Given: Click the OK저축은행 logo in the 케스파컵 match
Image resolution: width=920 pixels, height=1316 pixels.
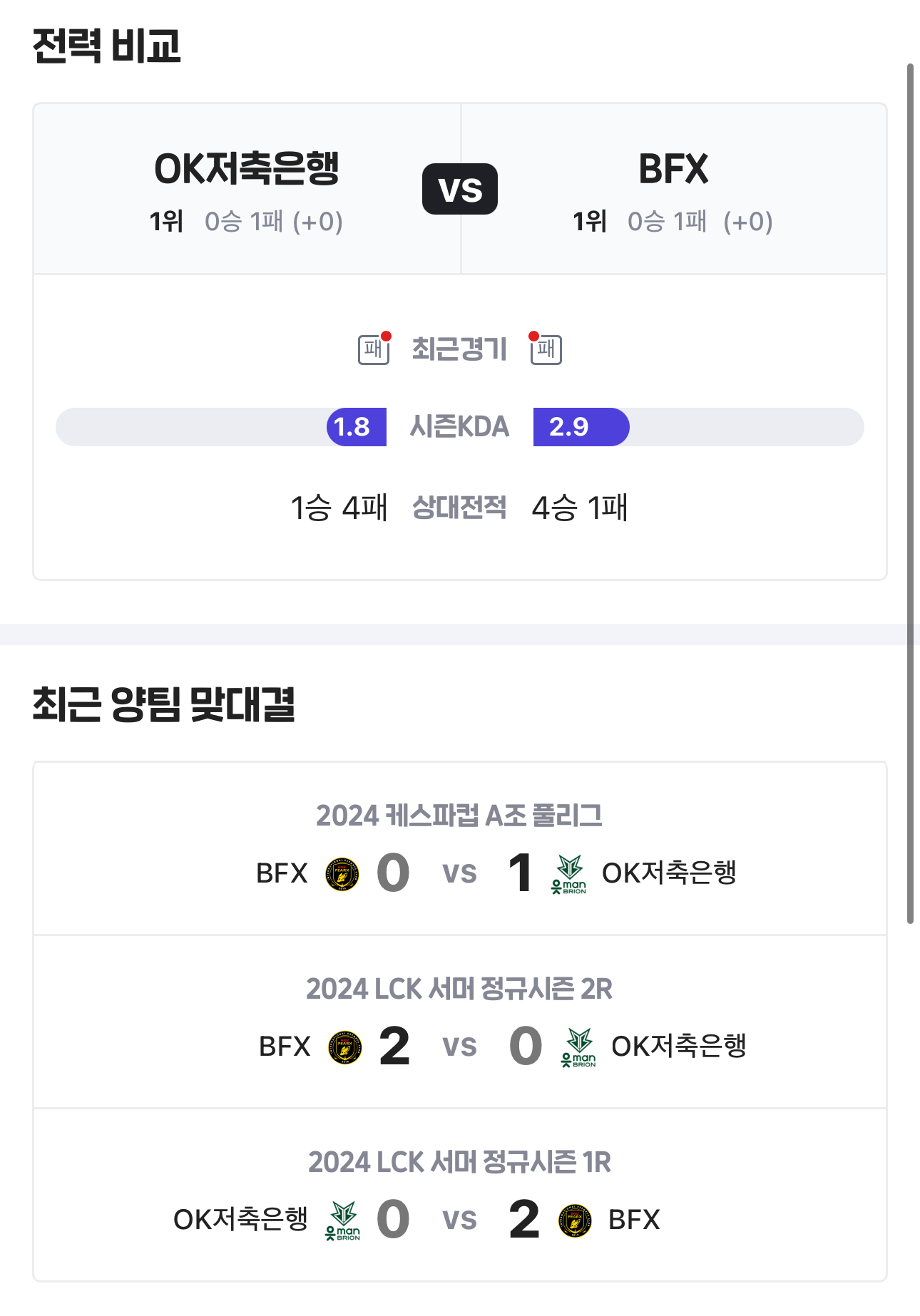Looking at the screenshot, I should pos(569,874).
